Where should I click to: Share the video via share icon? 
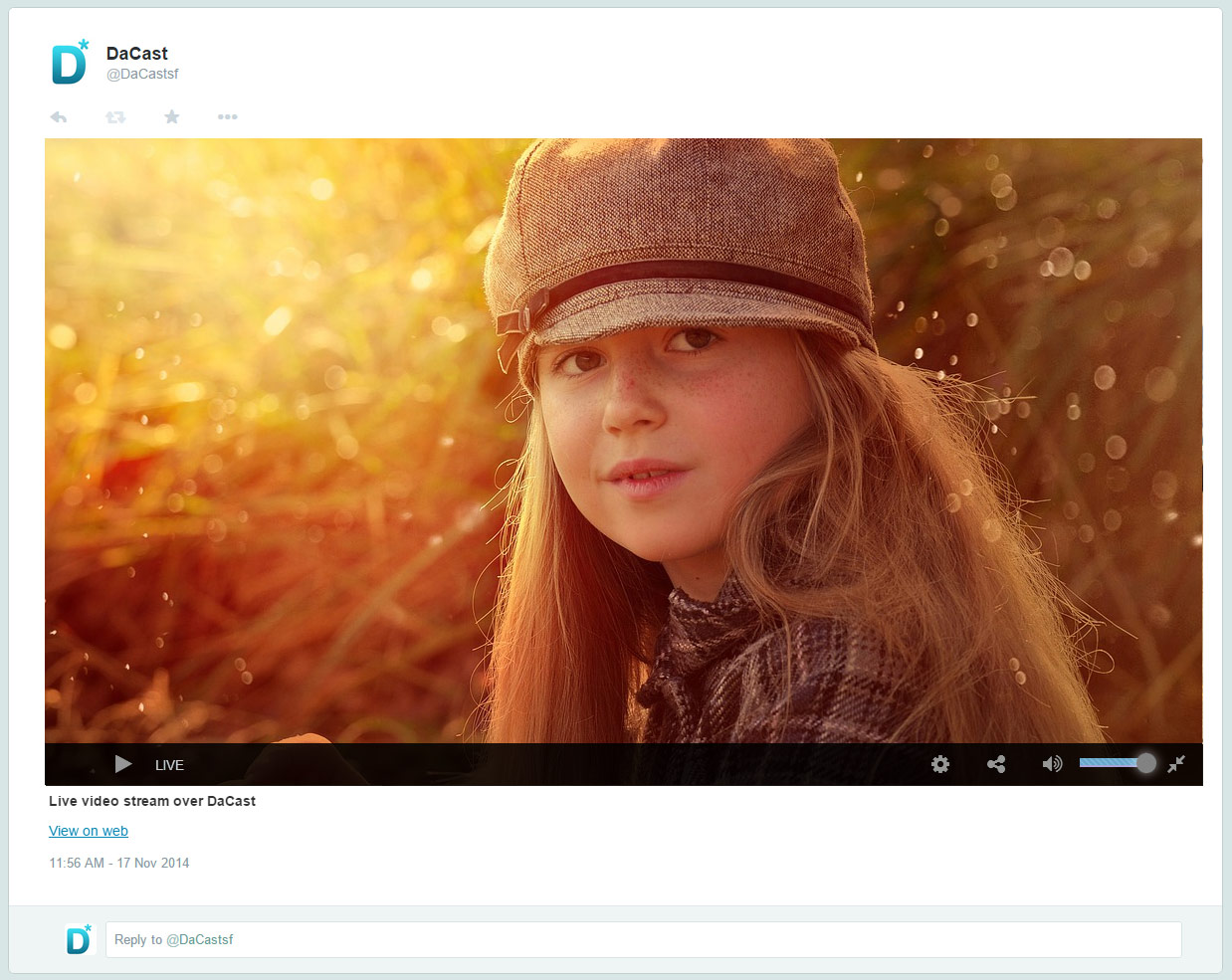(x=996, y=764)
